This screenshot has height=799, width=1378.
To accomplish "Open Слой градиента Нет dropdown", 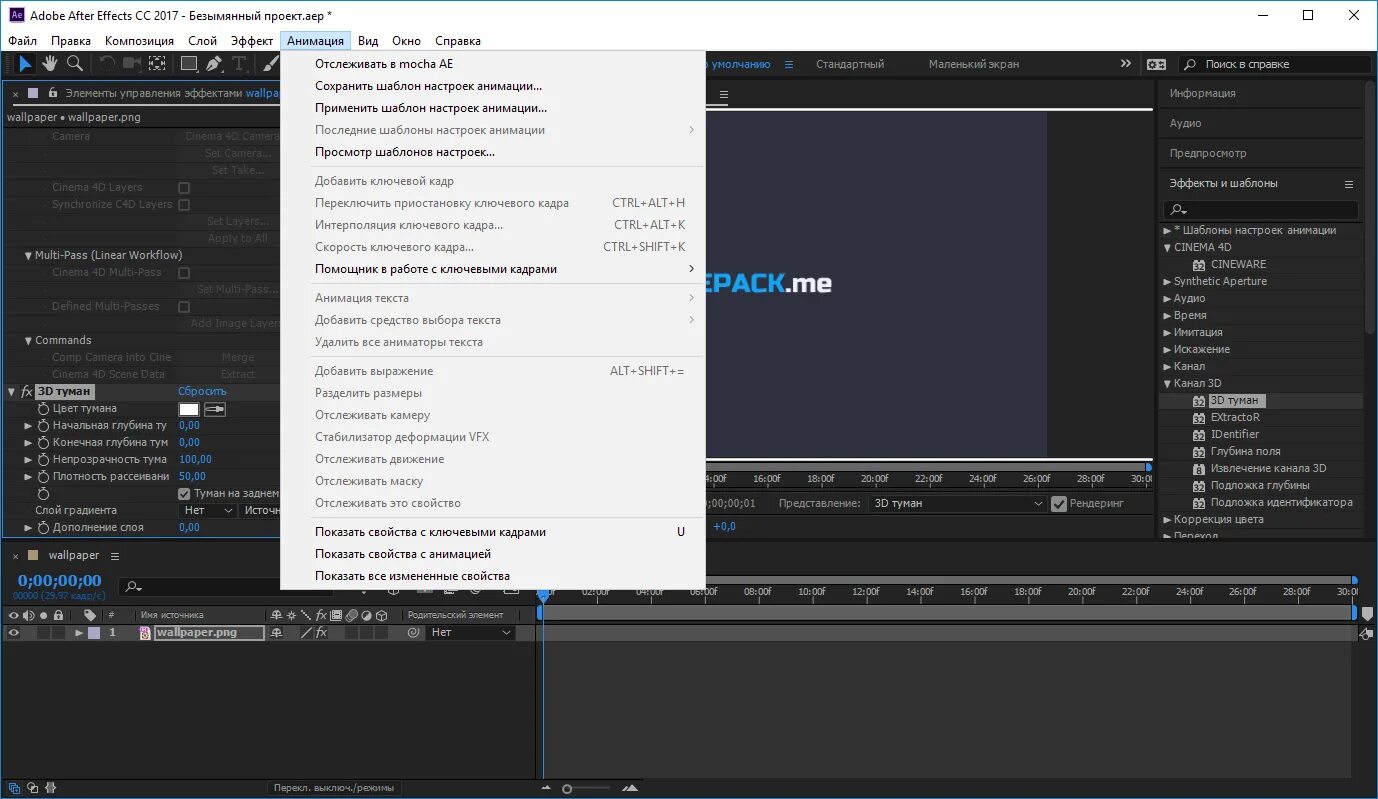I will click(x=209, y=511).
